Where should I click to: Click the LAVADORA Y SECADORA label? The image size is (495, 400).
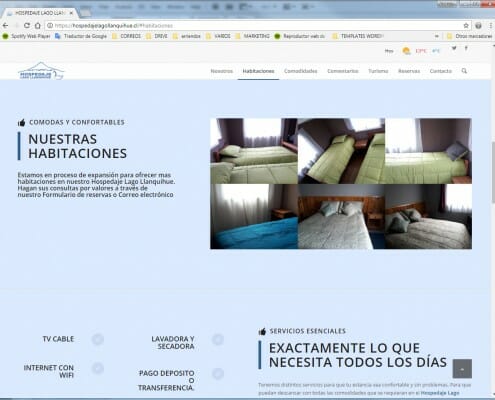(x=173, y=343)
